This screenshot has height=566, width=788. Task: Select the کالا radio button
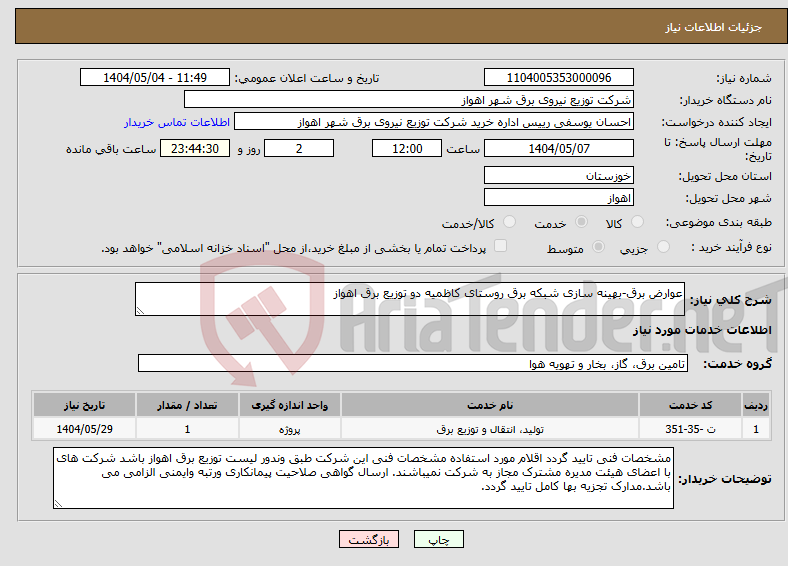[637, 222]
